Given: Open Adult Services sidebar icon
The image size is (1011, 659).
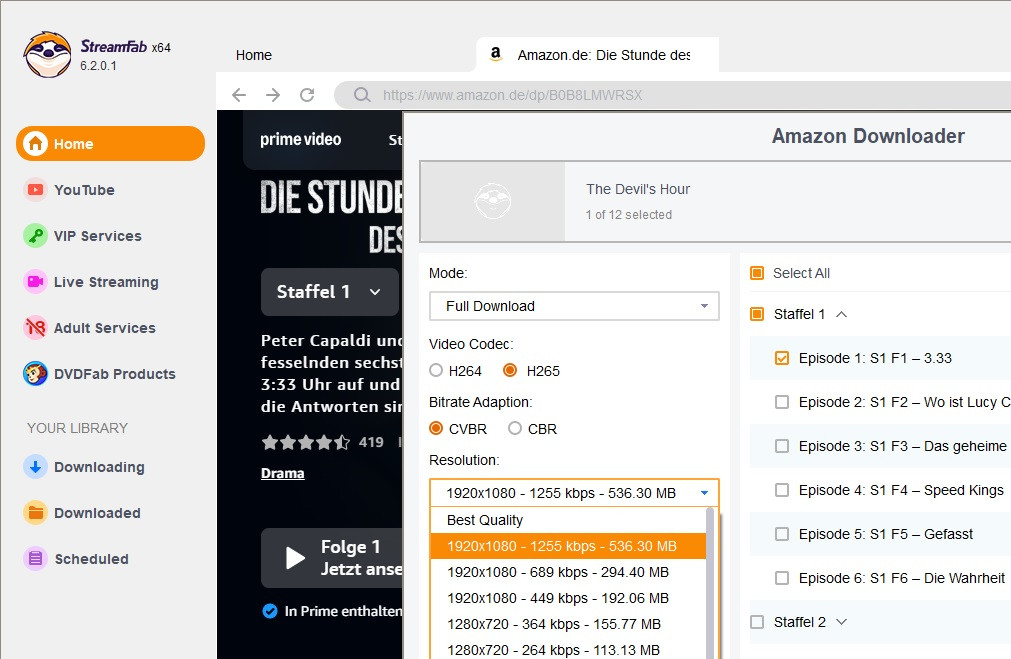Looking at the screenshot, I should [x=36, y=328].
